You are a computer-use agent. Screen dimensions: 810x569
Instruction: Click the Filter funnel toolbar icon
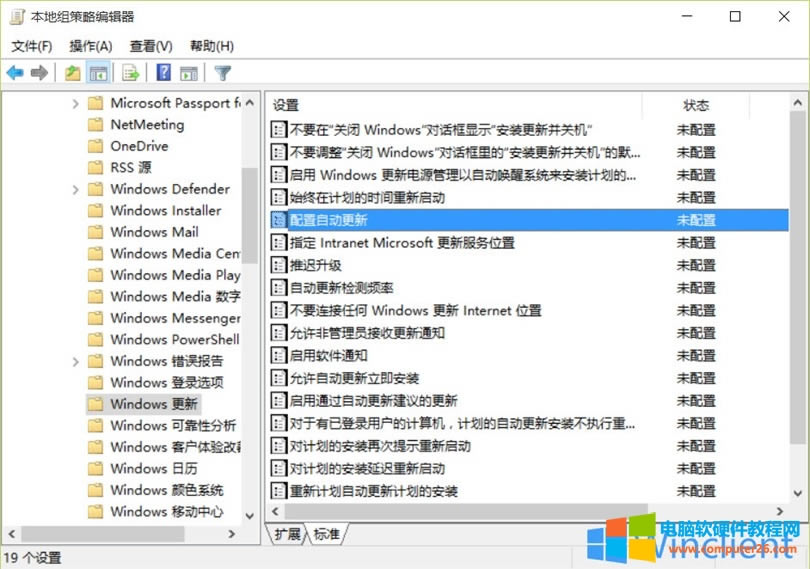coord(223,73)
